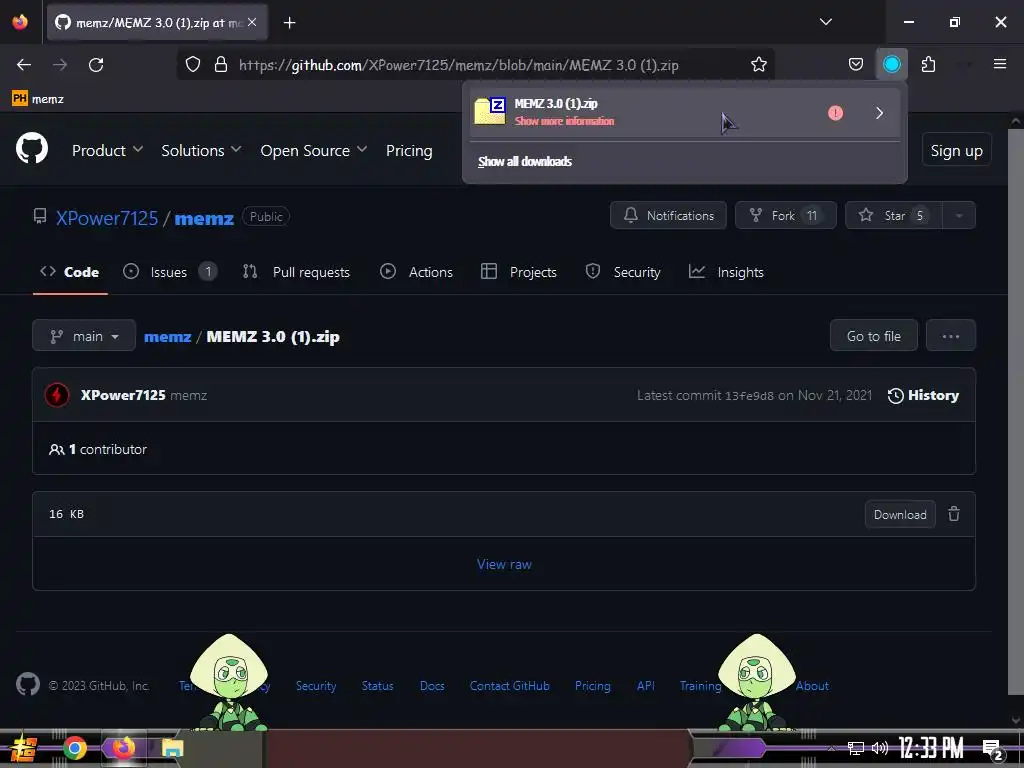The width and height of the screenshot is (1024, 768).
Task: Open footer API link
Action: click(645, 686)
